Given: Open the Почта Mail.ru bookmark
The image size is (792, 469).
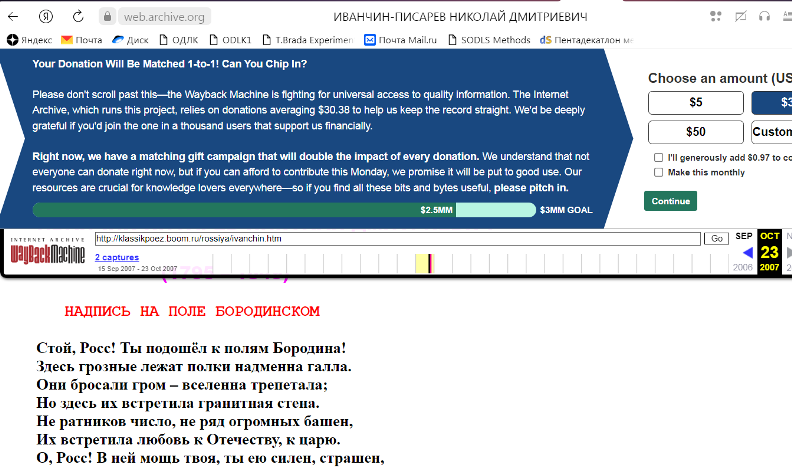Looking at the screenshot, I should click(x=401, y=40).
